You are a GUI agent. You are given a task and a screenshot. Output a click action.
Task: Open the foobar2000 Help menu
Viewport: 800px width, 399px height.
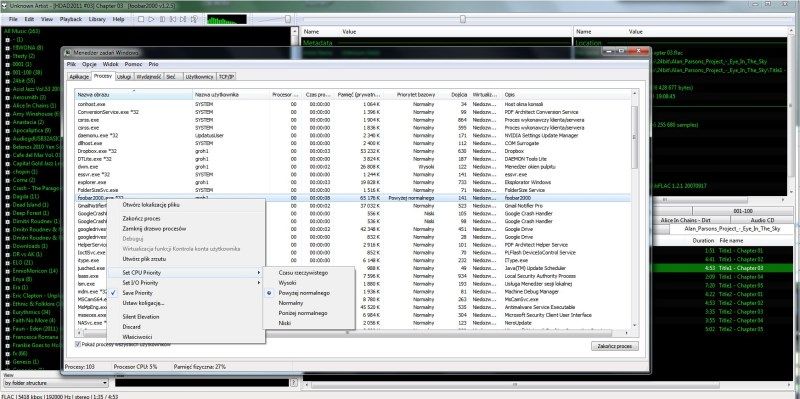pos(118,19)
